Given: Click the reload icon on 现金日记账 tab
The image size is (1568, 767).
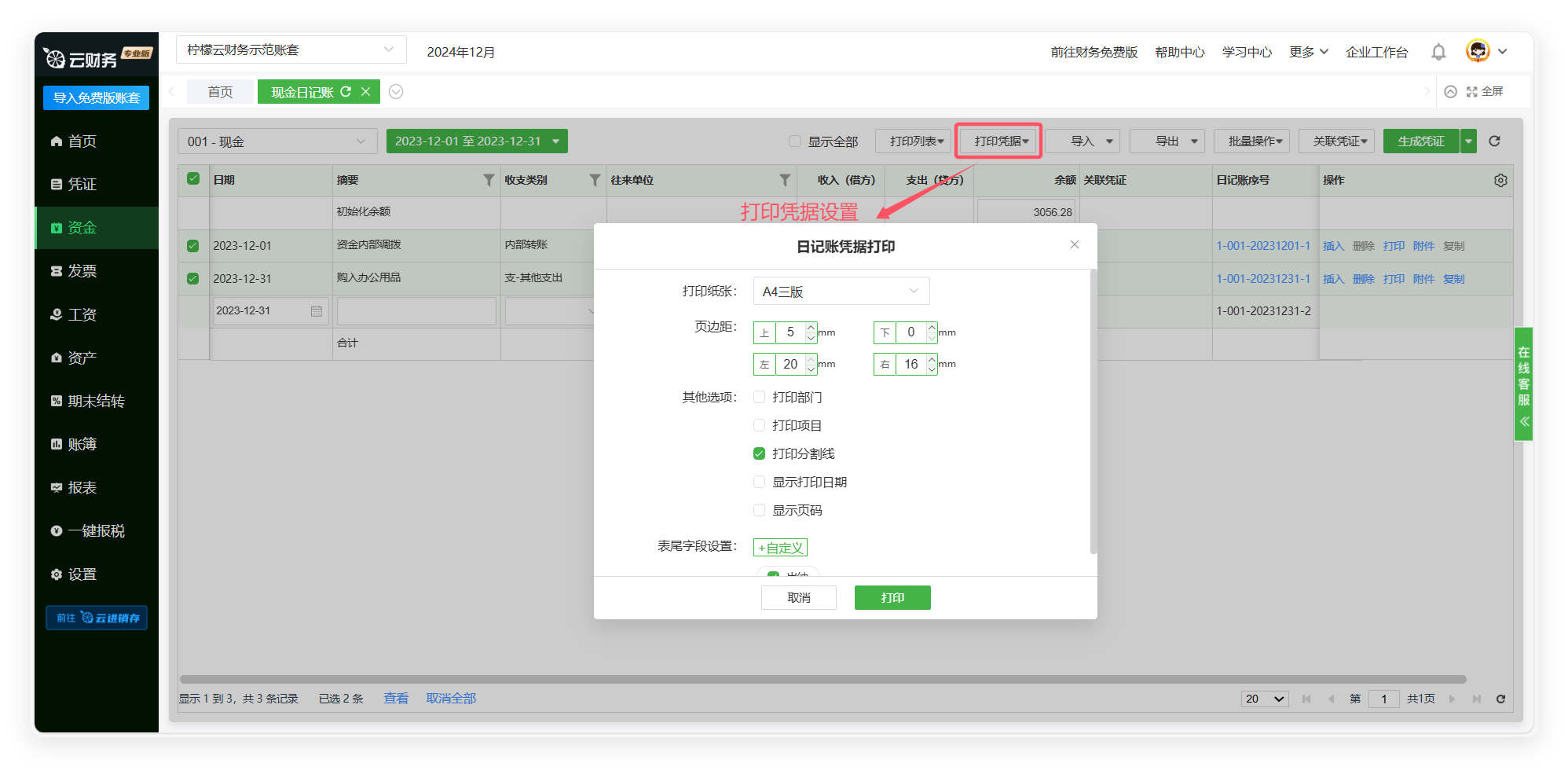Looking at the screenshot, I should click(x=346, y=92).
